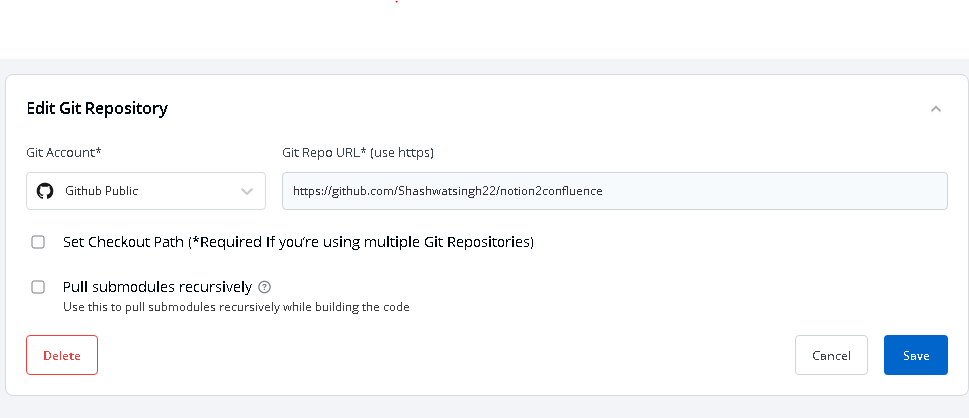Save the Git repository settings

click(x=916, y=355)
